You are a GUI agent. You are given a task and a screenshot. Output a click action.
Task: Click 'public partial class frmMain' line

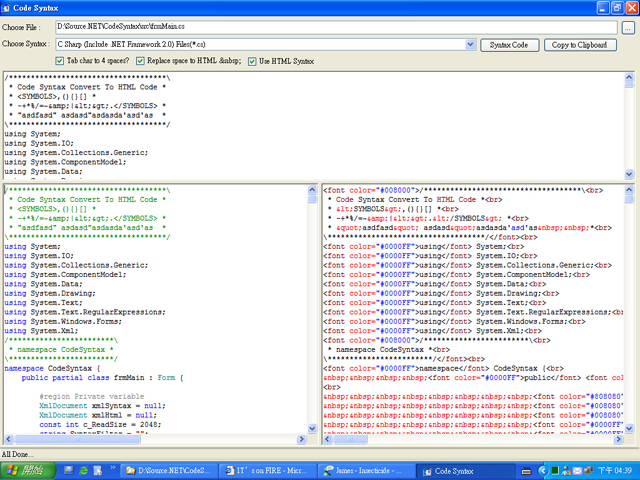tap(103, 378)
